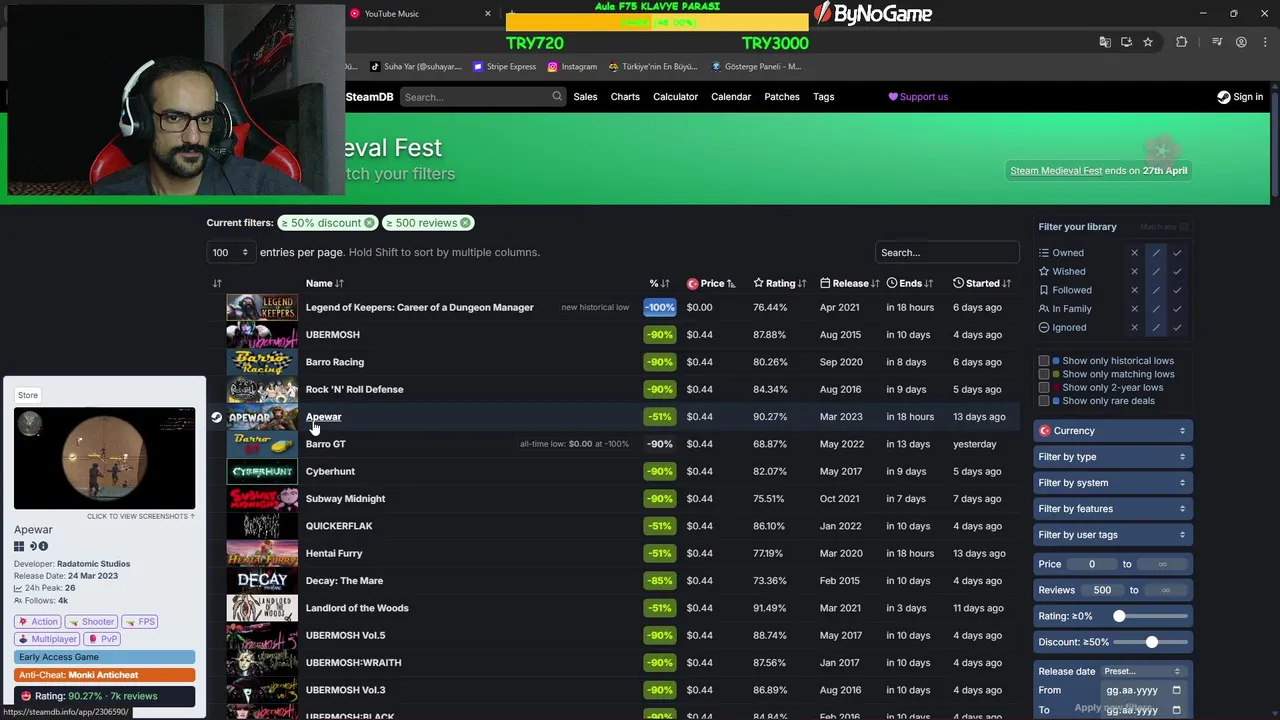Expand Filter by system dropdown

pos(1112,483)
